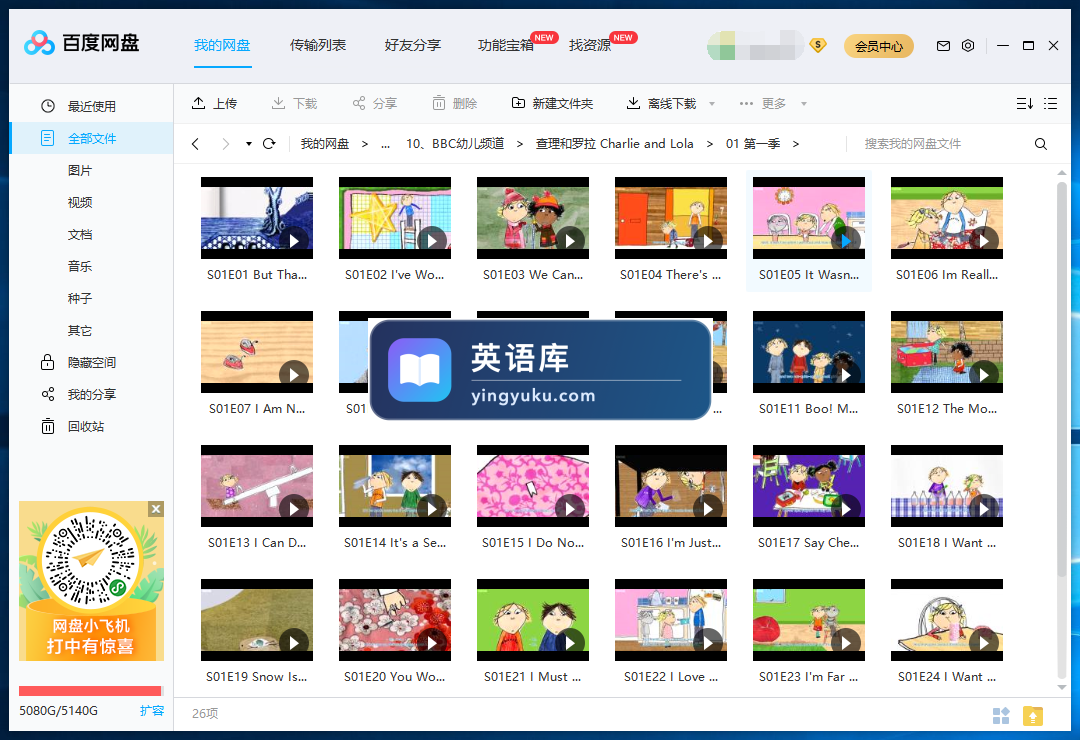
Task: Close the QR code ad banner
Action: tap(156, 509)
